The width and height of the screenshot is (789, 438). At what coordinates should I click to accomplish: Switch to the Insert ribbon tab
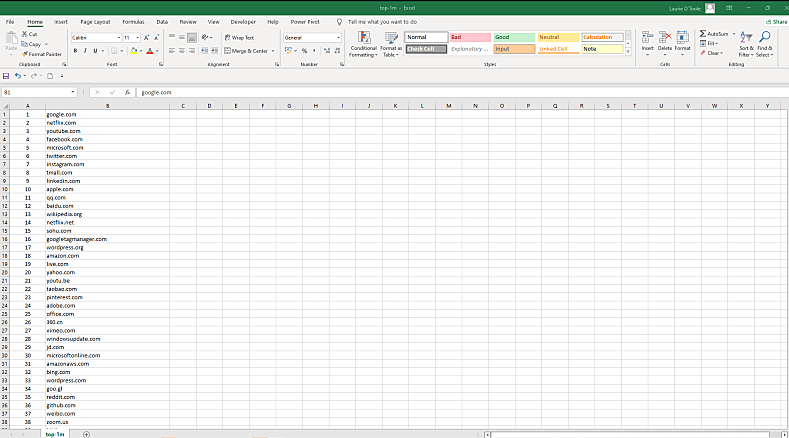click(x=61, y=22)
